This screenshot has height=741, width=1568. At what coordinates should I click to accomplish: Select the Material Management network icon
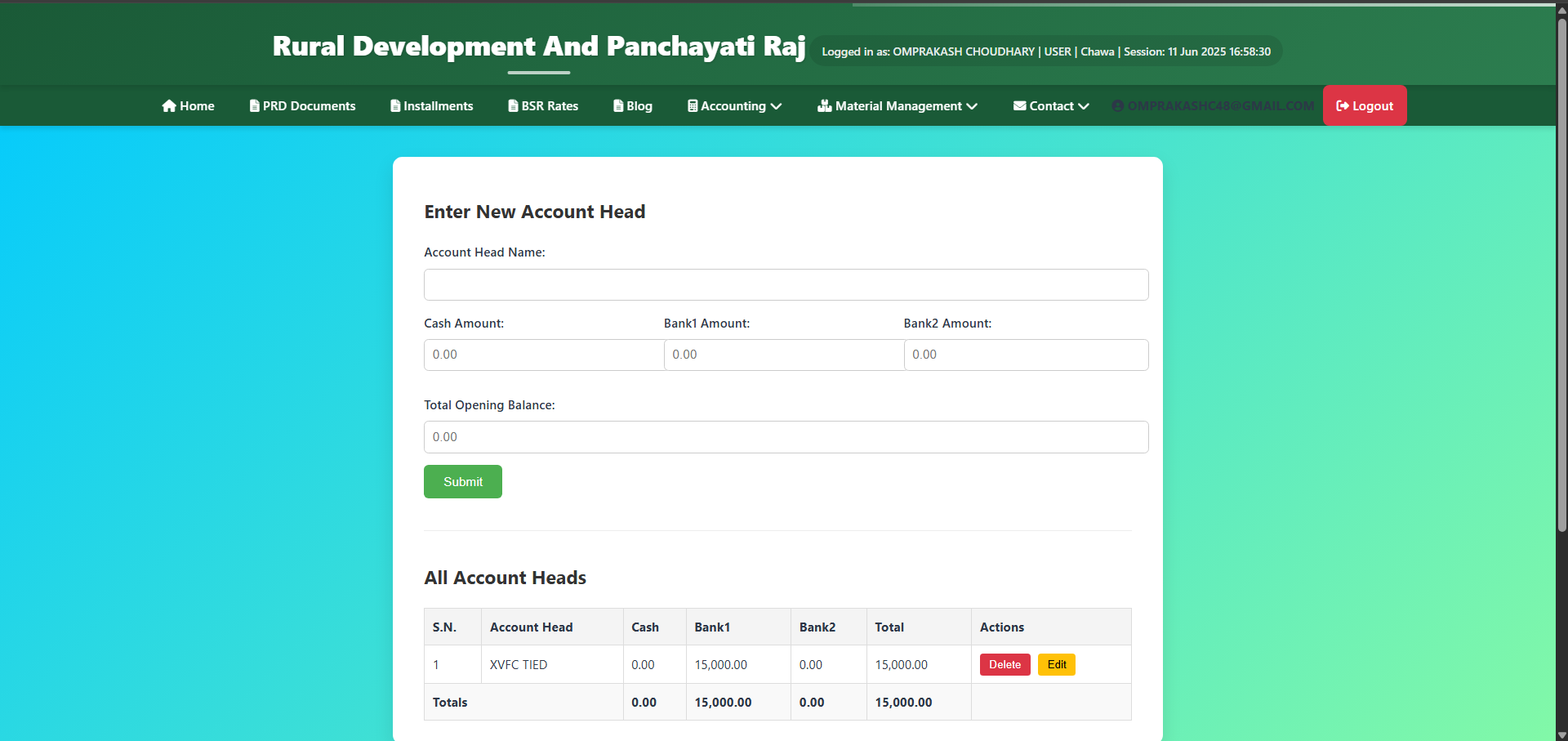point(824,105)
